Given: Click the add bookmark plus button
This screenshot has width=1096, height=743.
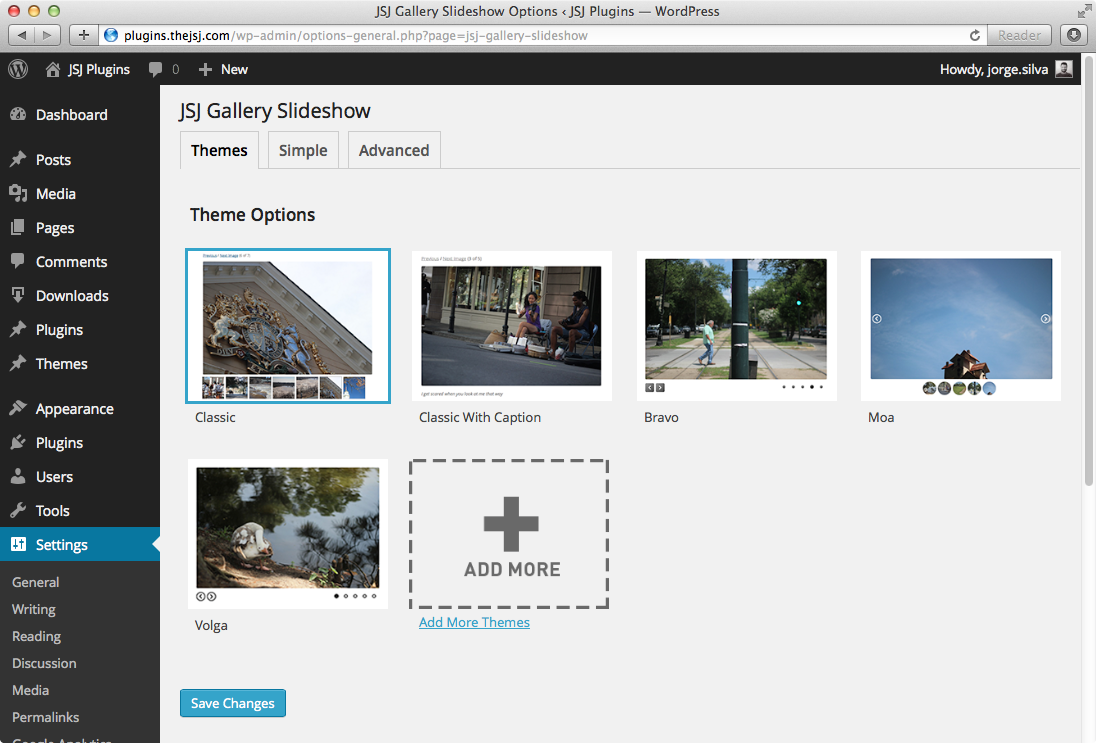Looking at the screenshot, I should (x=84, y=35).
